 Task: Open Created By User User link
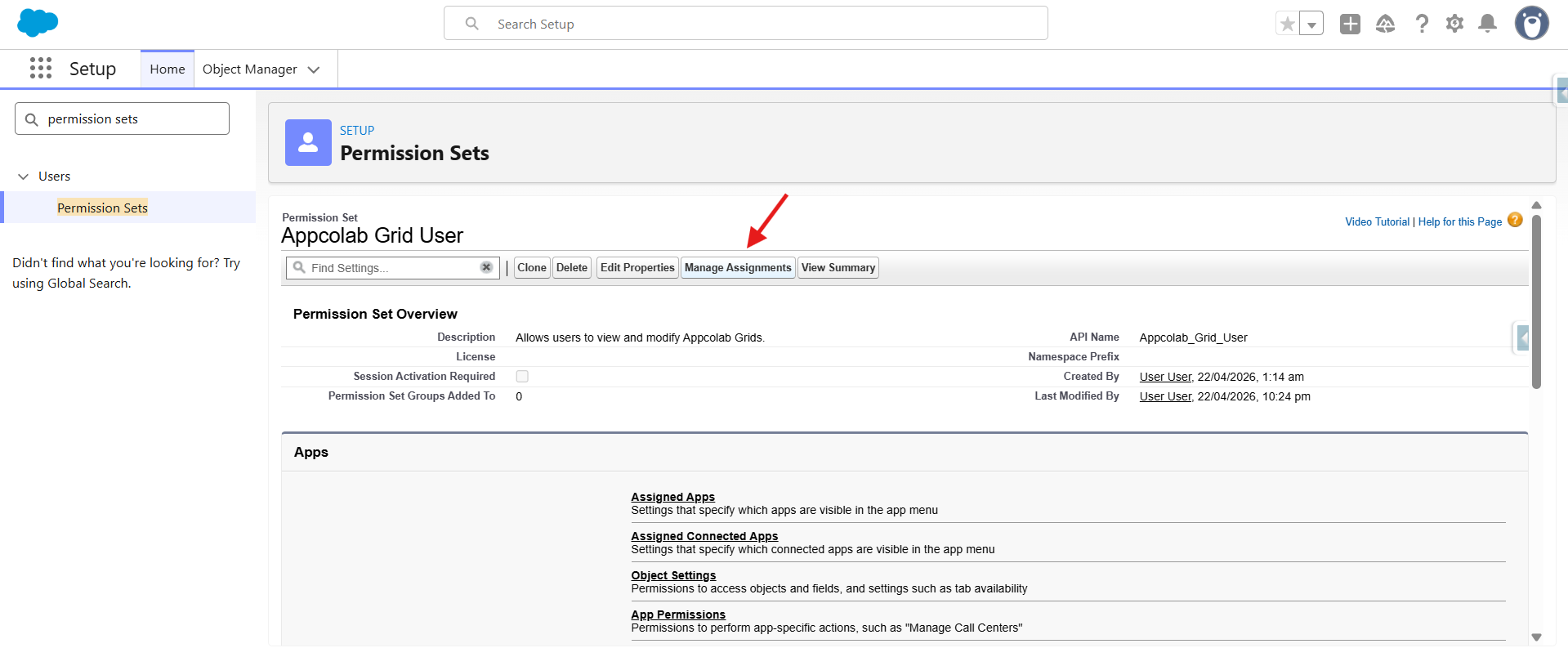click(1165, 377)
